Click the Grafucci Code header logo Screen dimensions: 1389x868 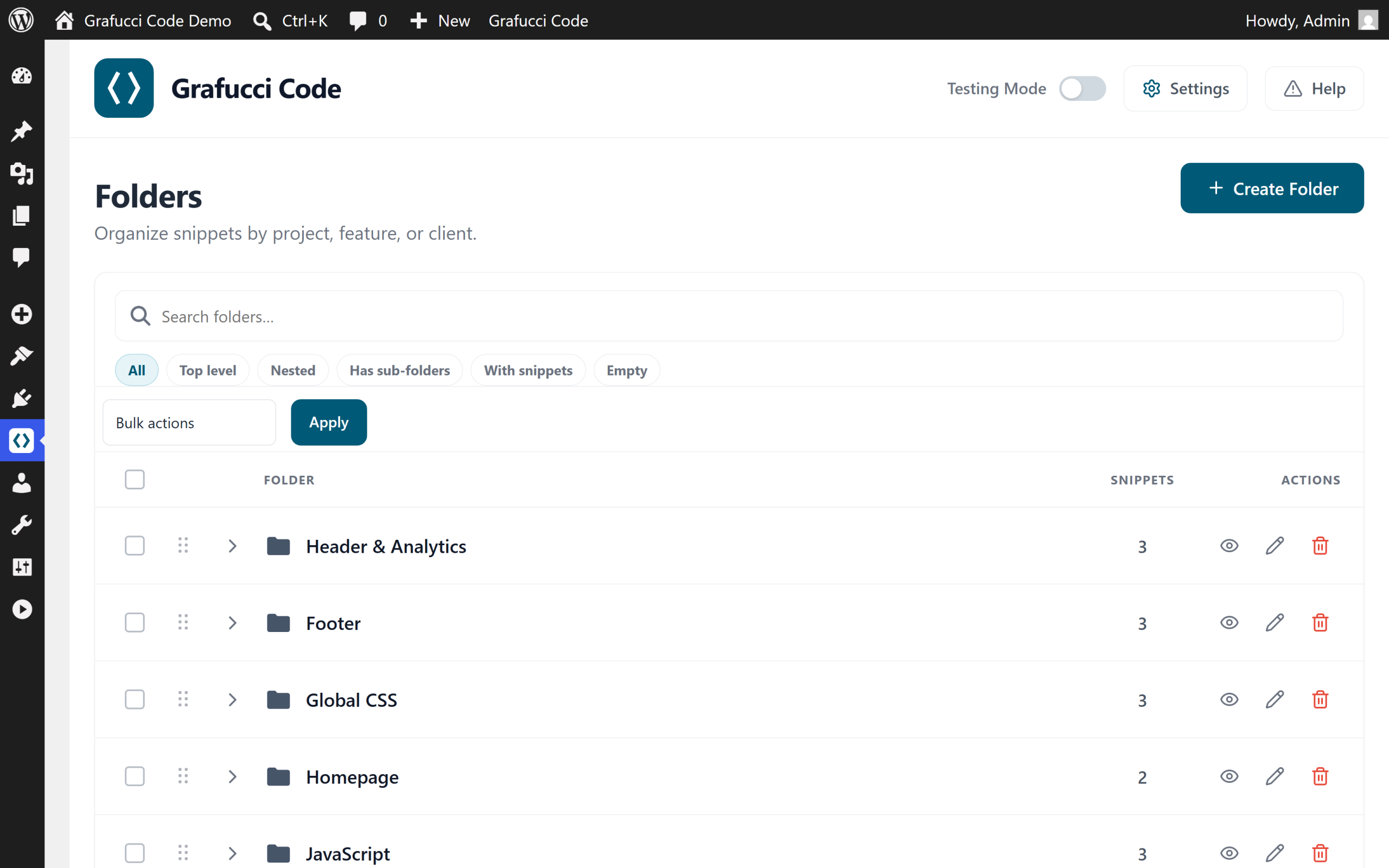[x=124, y=88]
